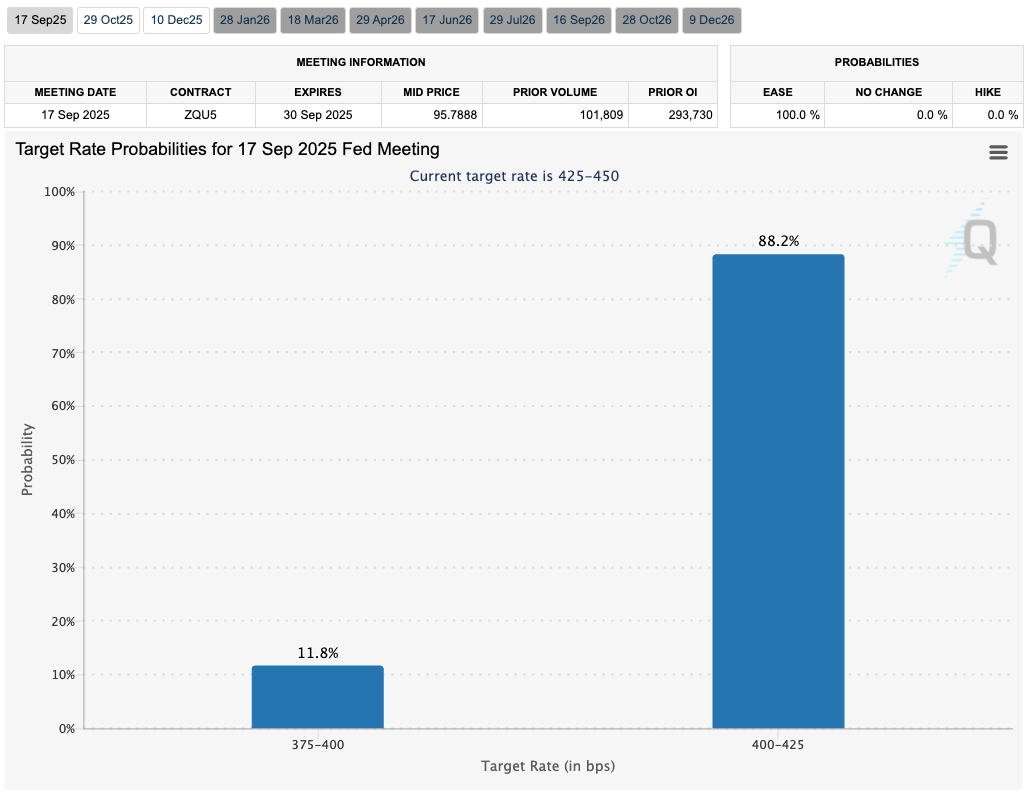Click the Q watermark logo on chart

click(x=974, y=241)
